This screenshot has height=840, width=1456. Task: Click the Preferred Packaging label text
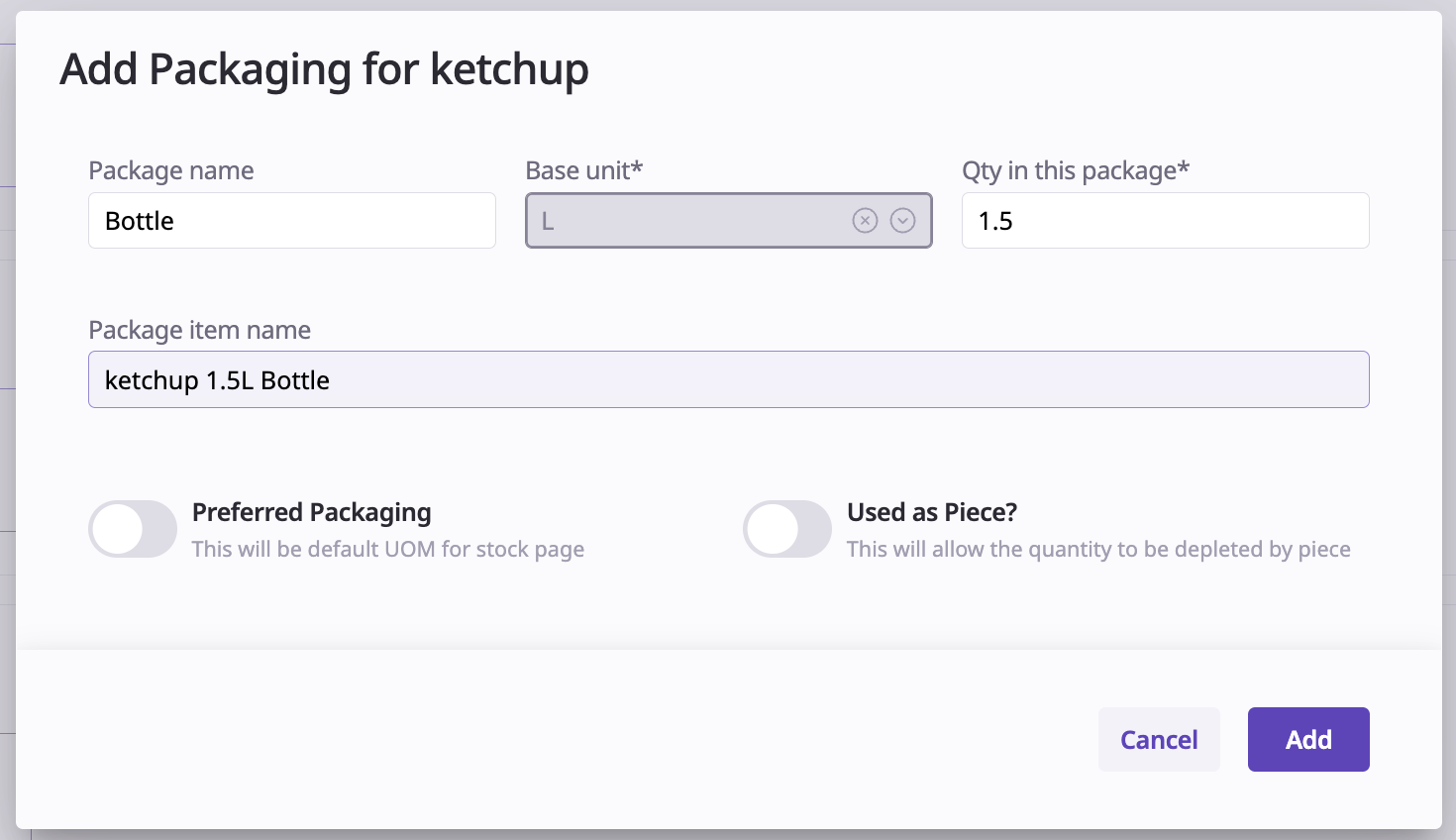(x=311, y=512)
